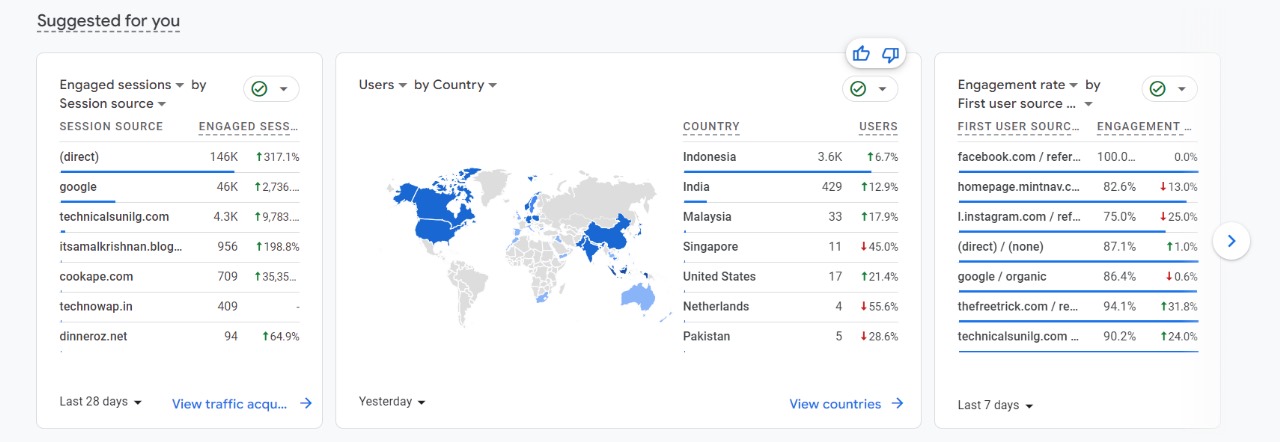1280x442 pixels.
Task: Select the technicalsunilg.com session source row
Action: tap(180, 217)
